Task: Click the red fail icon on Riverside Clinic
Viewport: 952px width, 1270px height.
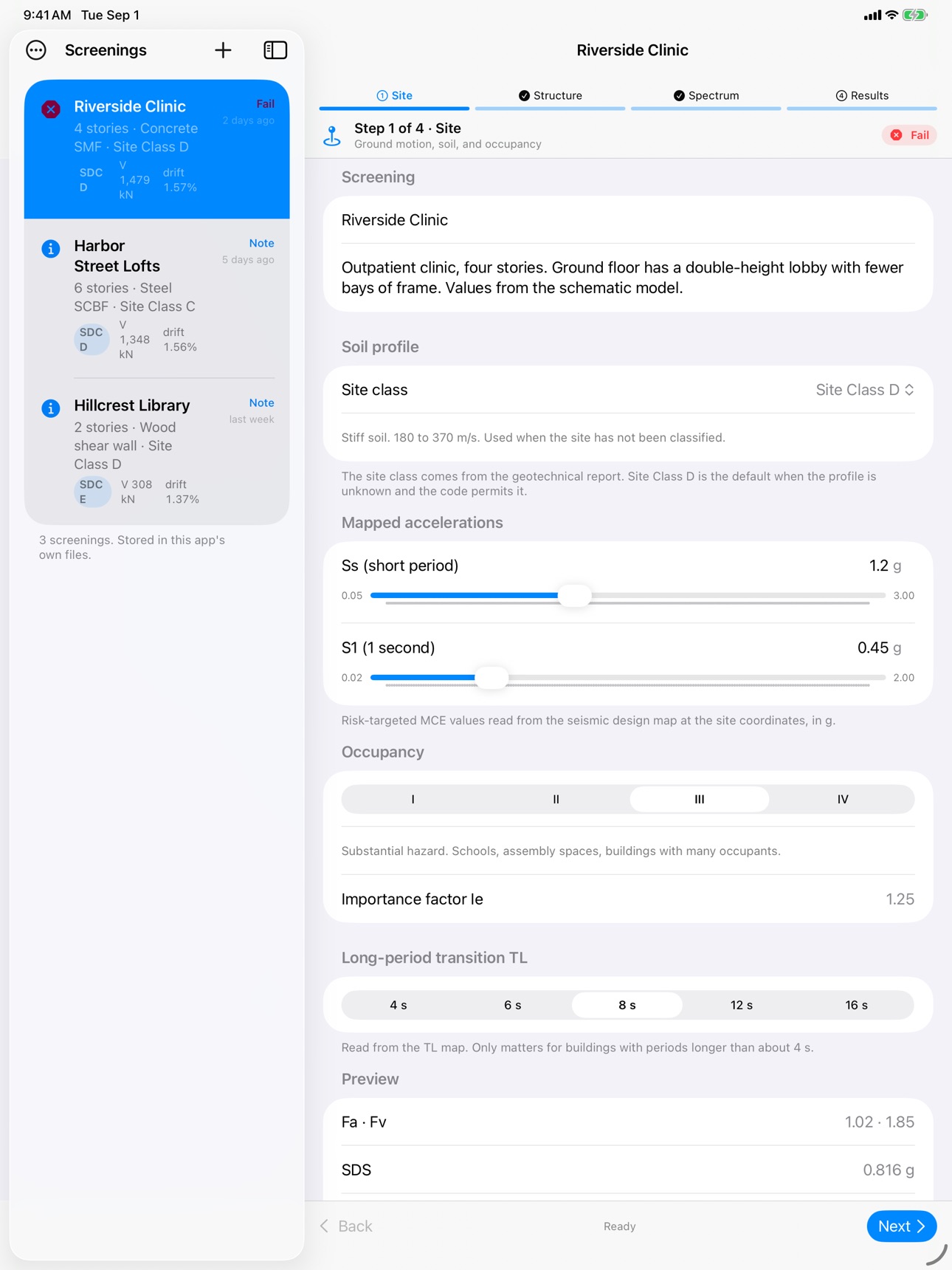Action: pos(51,109)
